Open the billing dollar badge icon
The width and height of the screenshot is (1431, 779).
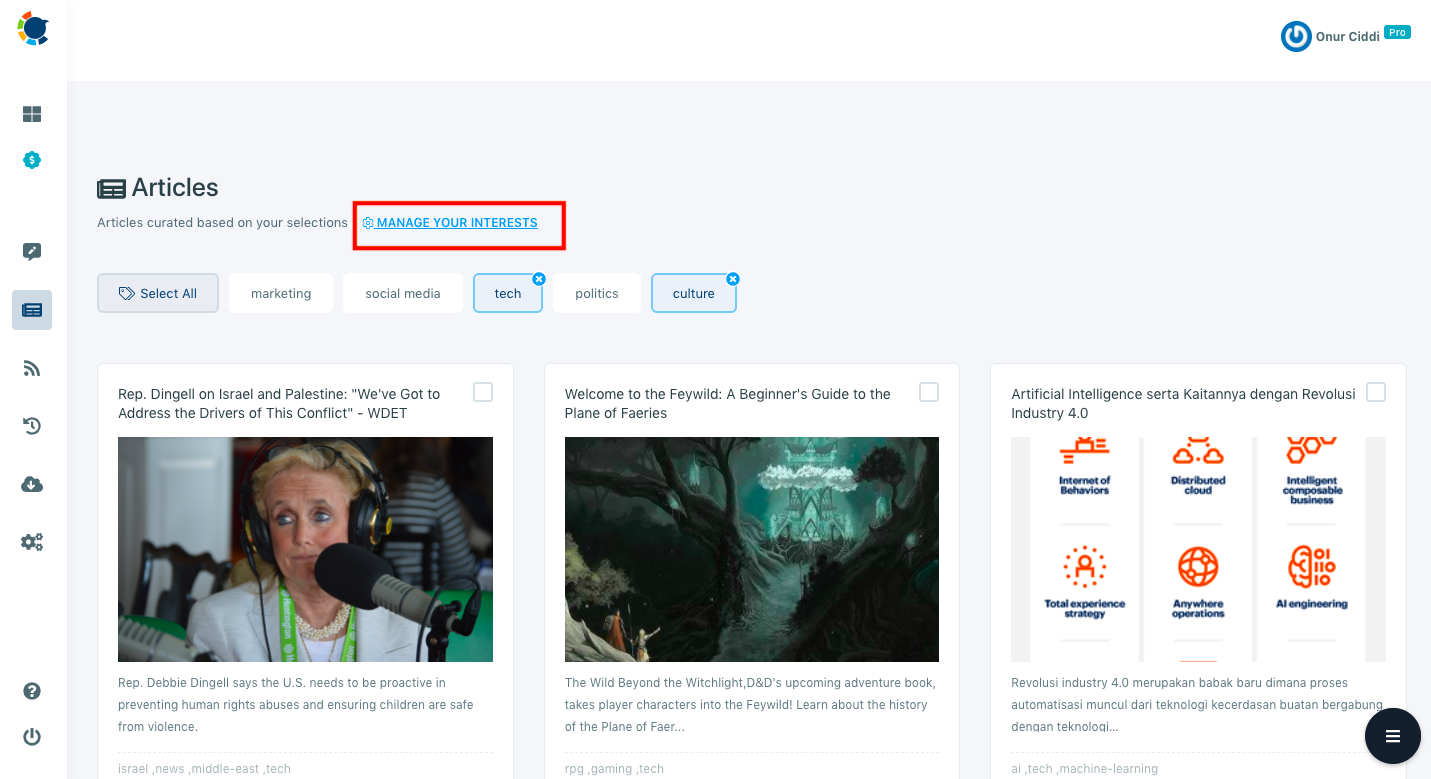(x=31, y=159)
